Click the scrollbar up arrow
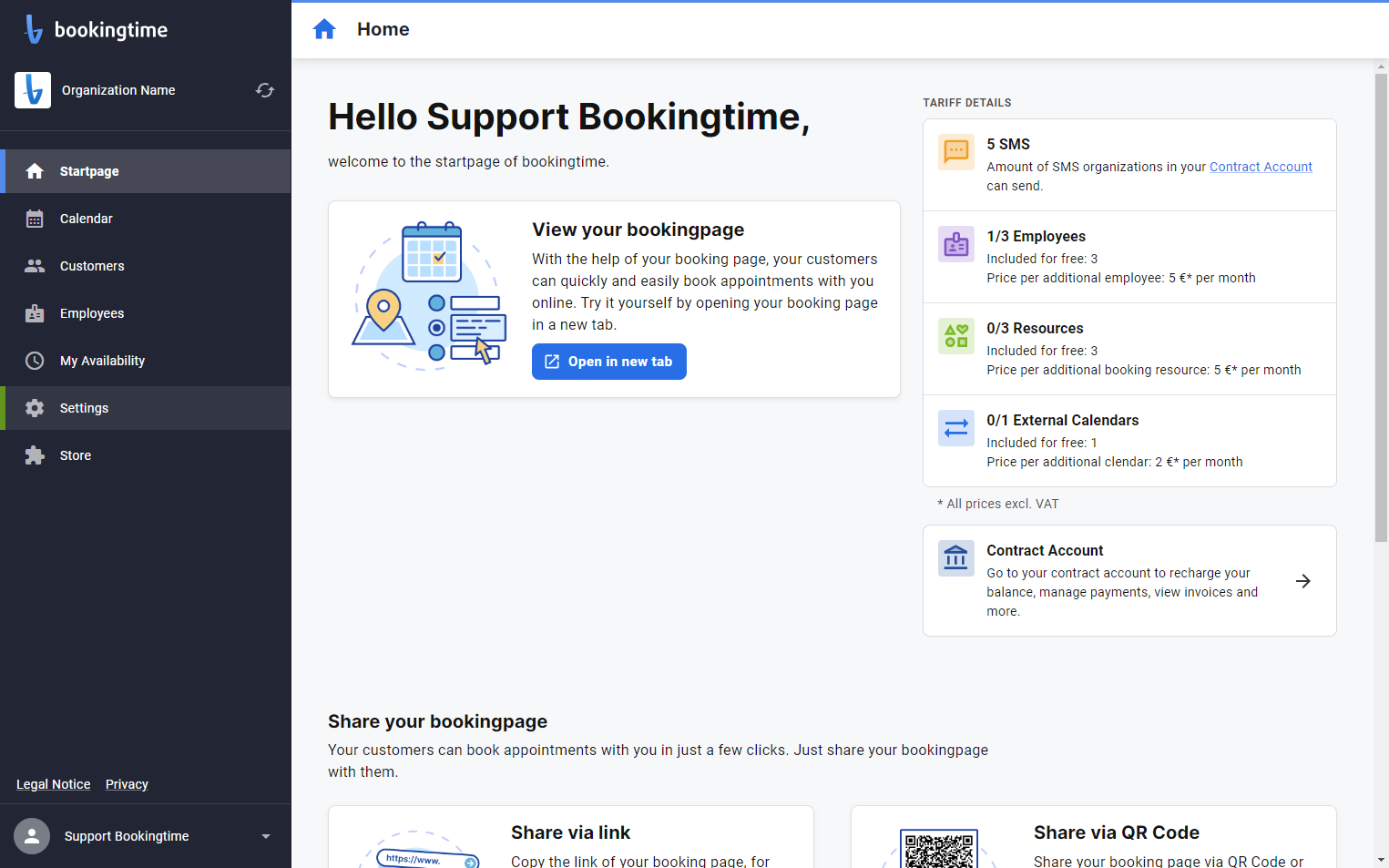Viewport: 1389px width, 868px height. [x=1381, y=66]
